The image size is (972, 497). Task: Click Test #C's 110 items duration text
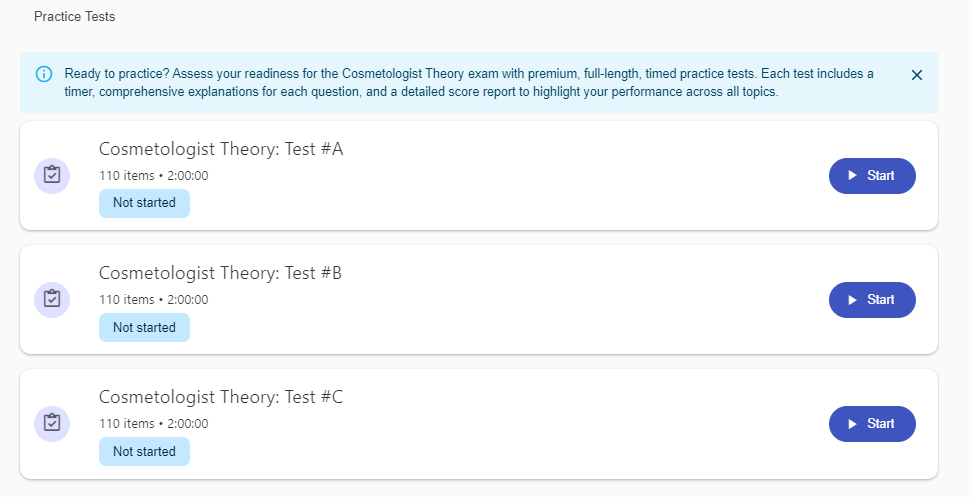click(153, 424)
